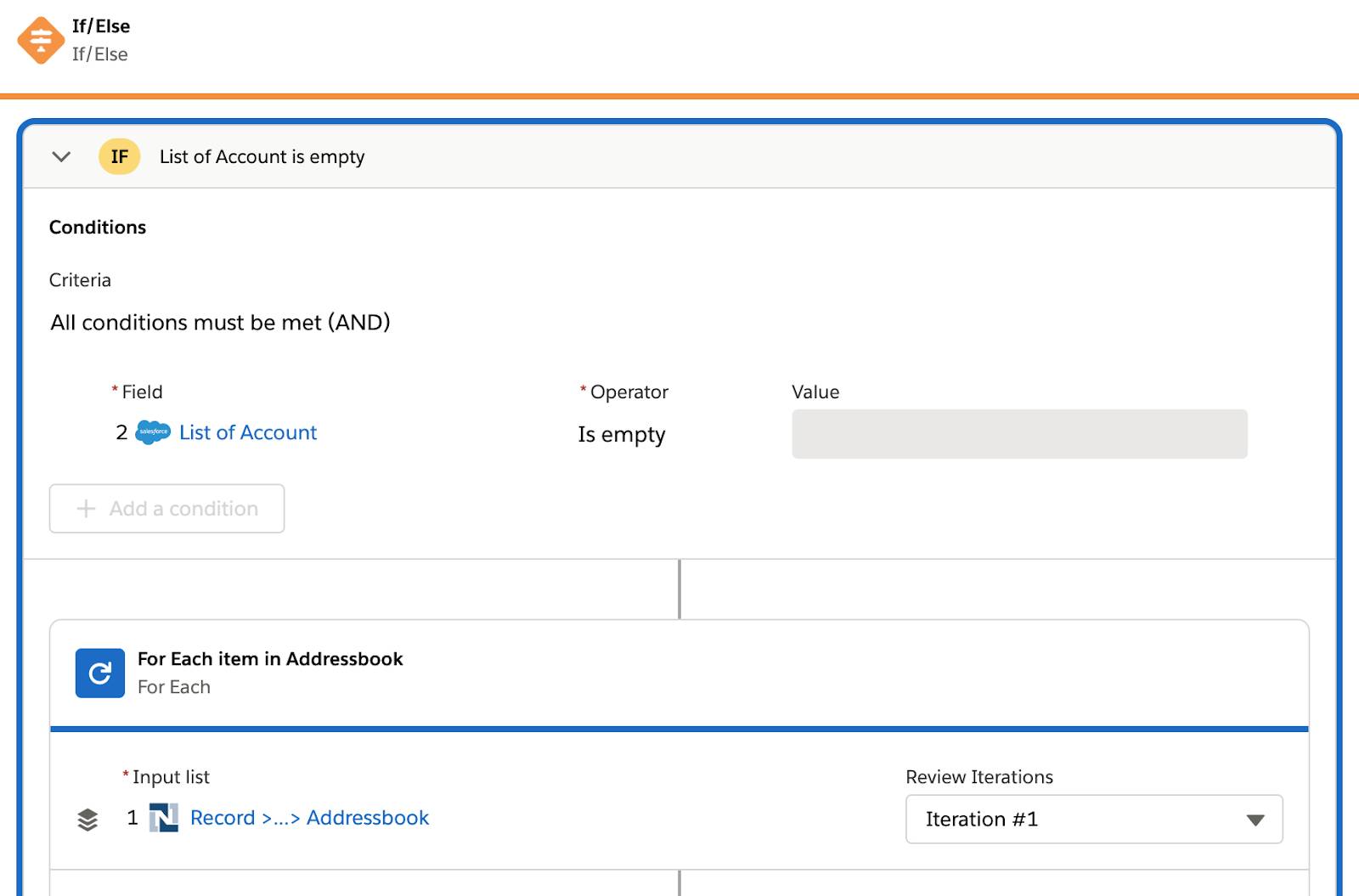Click the yellow IF badge icon
The width and height of the screenshot is (1359, 896).
pos(119,157)
